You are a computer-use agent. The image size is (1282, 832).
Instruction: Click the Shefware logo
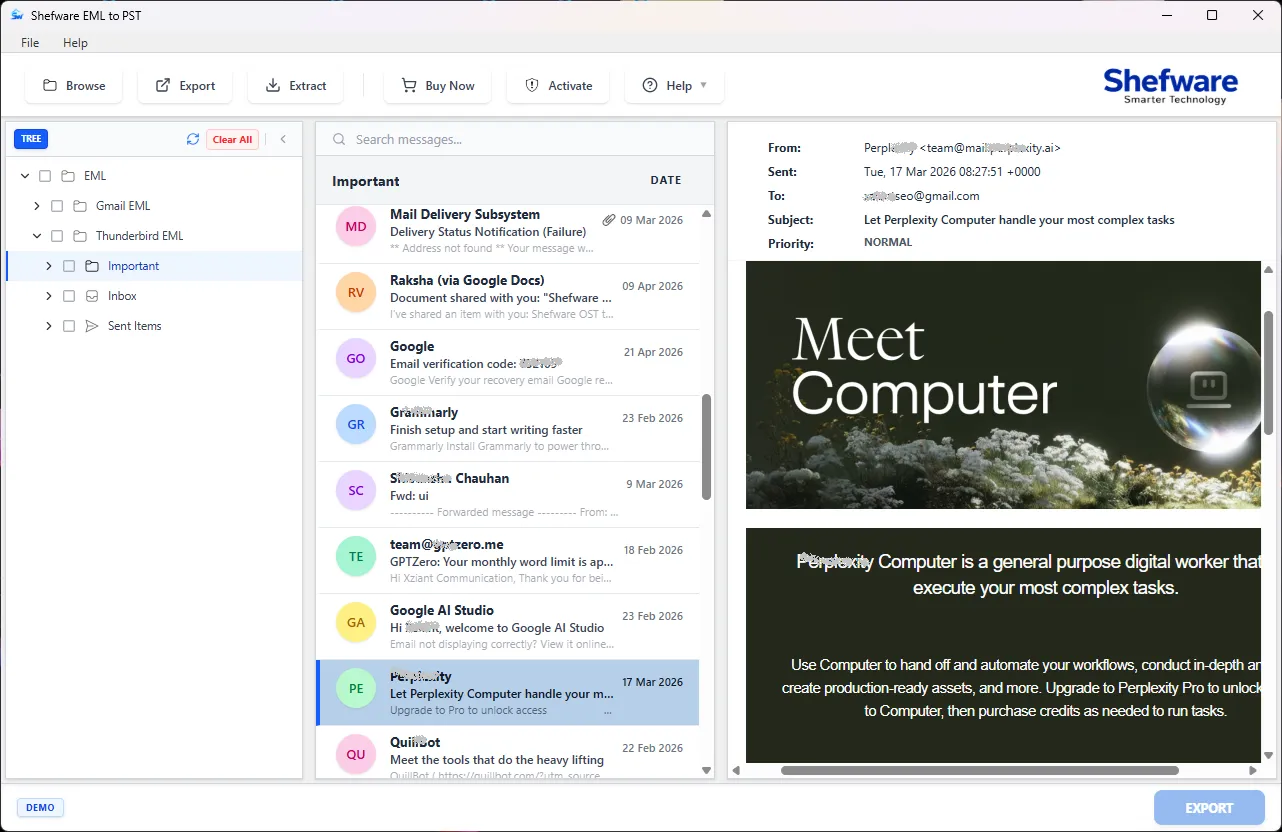(x=1170, y=86)
